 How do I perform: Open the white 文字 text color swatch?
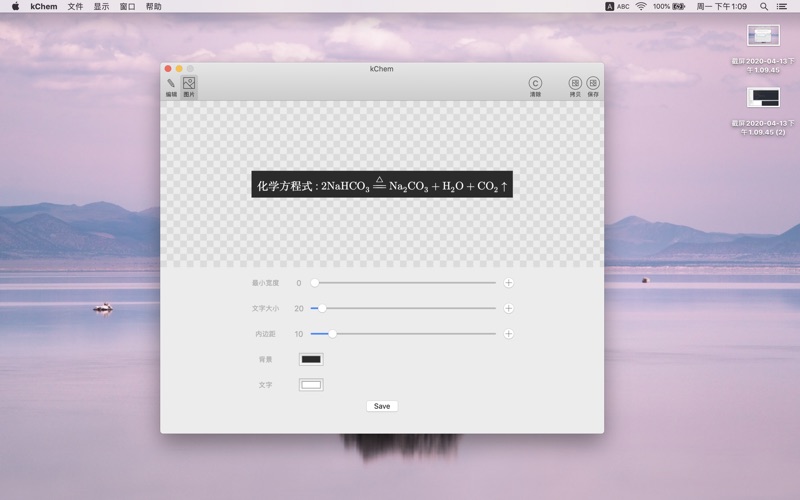pyautogui.click(x=311, y=384)
